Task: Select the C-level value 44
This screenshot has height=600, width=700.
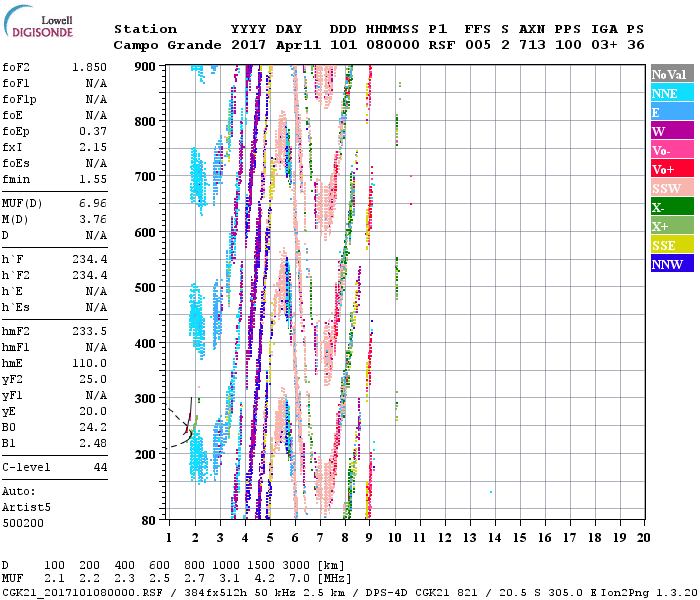Action: (100, 467)
